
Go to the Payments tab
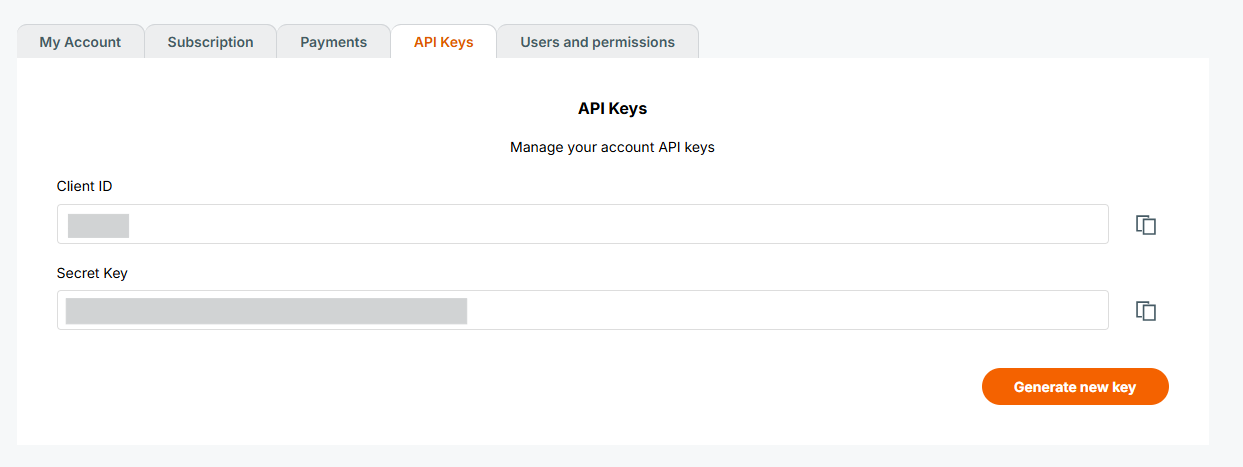point(333,42)
